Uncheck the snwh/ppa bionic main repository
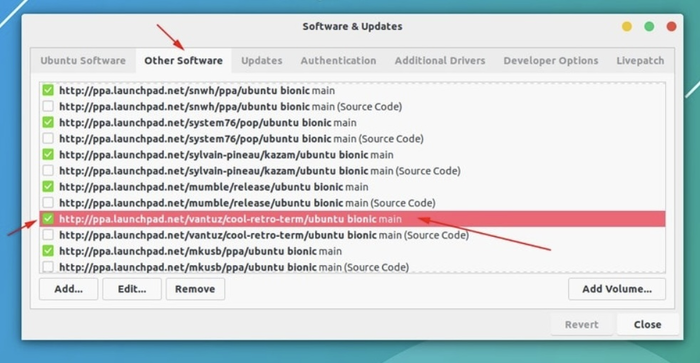700x363 pixels. point(48,90)
